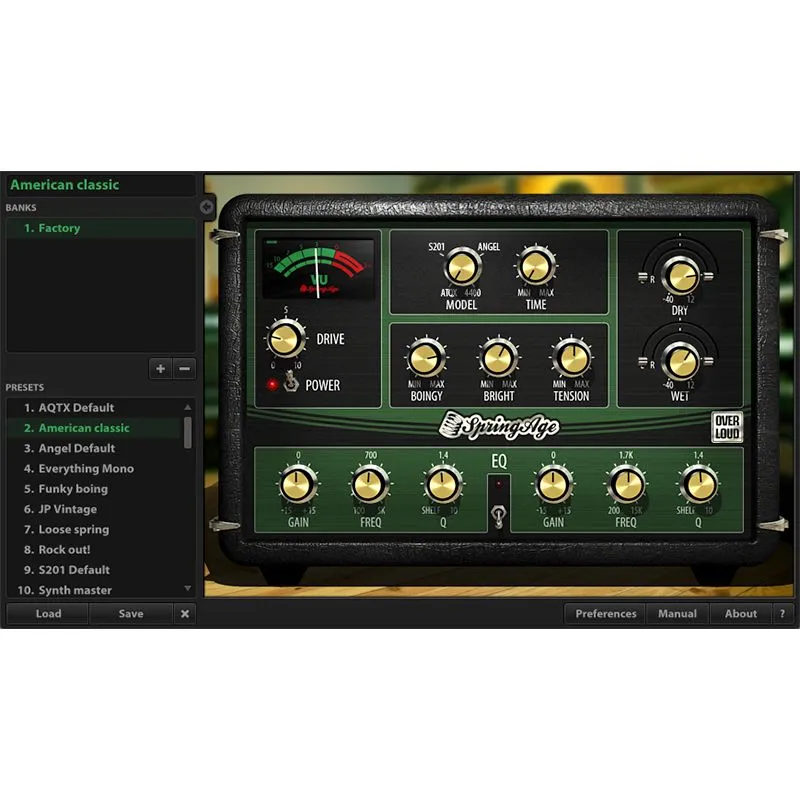Click the American classic preset name field
Screen dimensions: 800x800
[101, 185]
